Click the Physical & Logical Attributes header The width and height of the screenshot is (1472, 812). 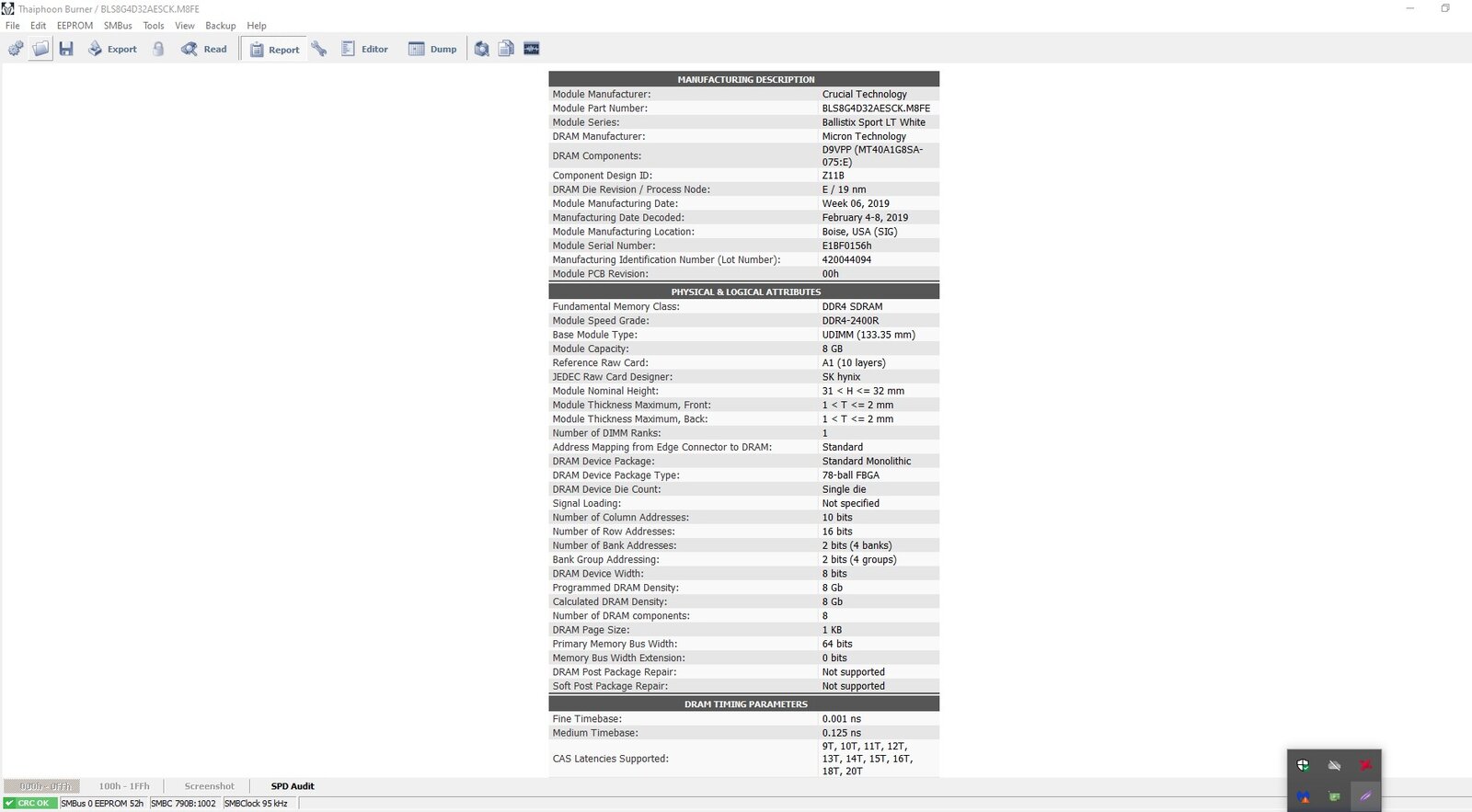coord(744,292)
